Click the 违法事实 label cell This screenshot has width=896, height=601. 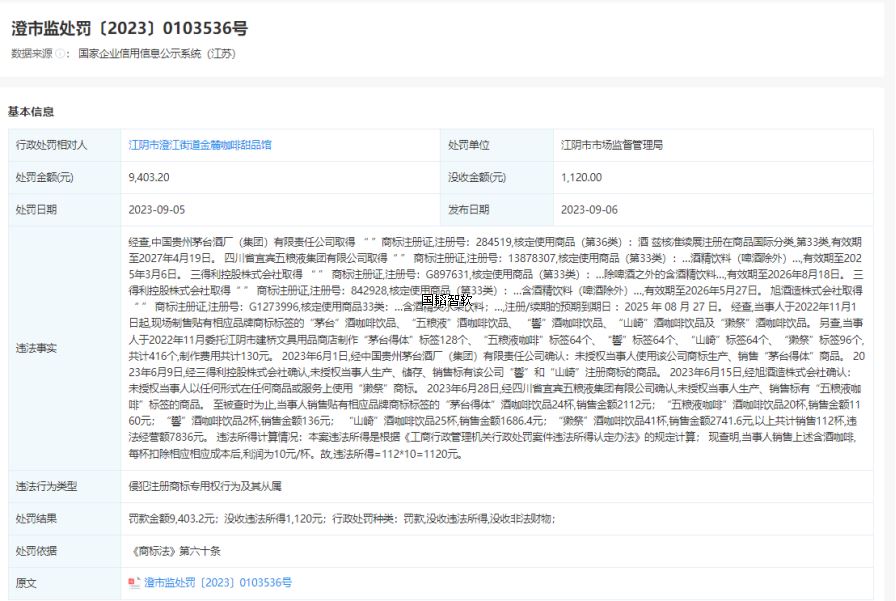(65, 348)
